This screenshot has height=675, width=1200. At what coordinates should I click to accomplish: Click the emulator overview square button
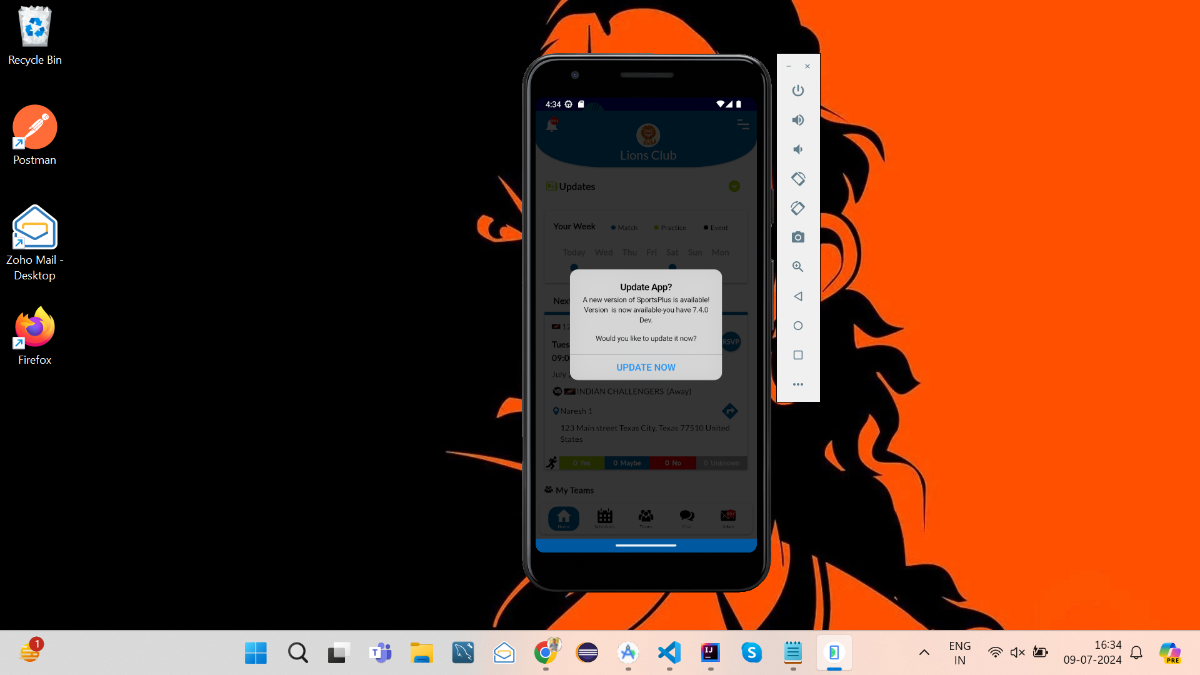click(x=798, y=355)
